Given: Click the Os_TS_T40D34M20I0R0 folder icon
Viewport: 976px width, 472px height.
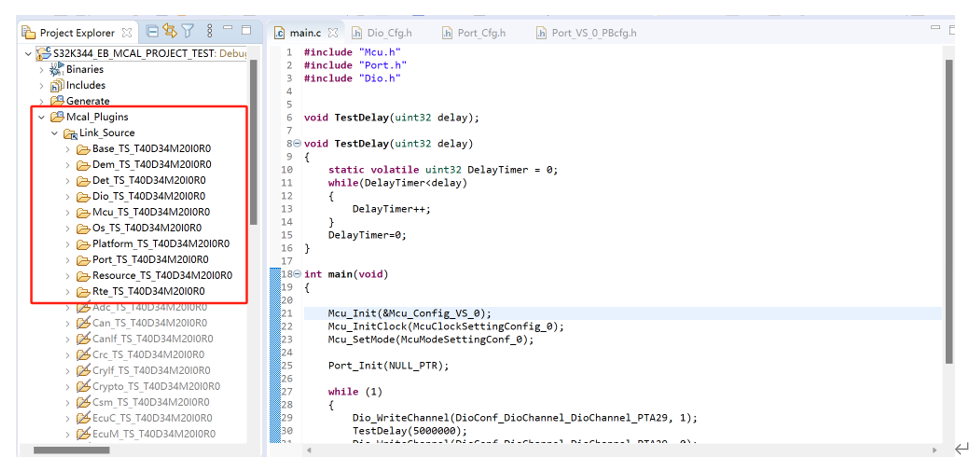Looking at the screenshot, I should coord(83,229).
